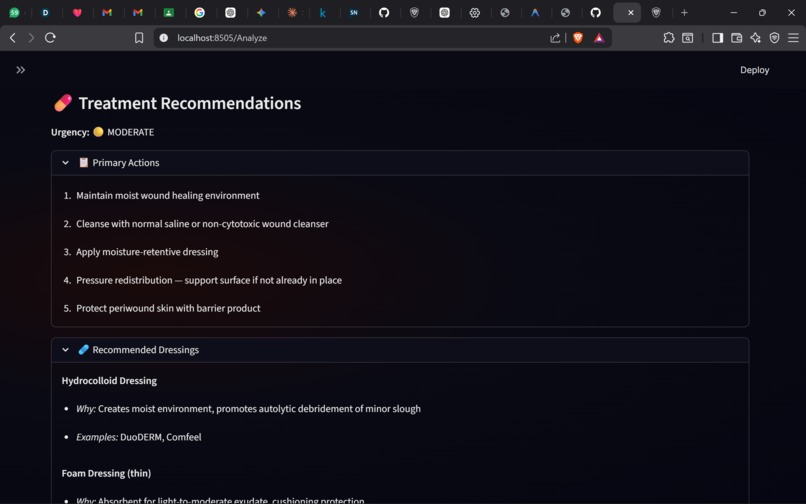
Task: Open a new browser tab
Action: [x=684, y=13]
